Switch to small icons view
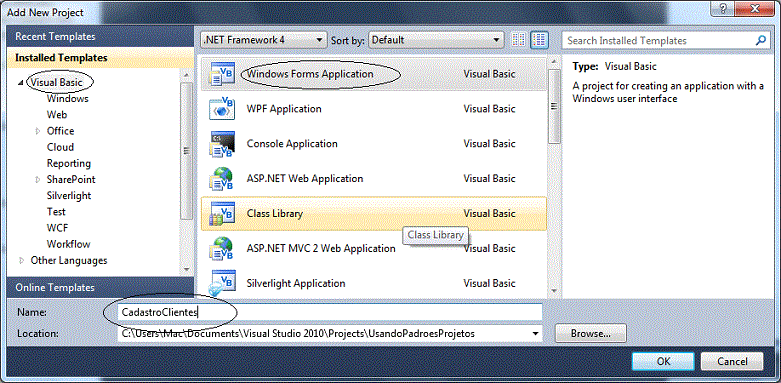Image resolution: width=781 pixels, height=383 pixels. (x=519, y=40)
